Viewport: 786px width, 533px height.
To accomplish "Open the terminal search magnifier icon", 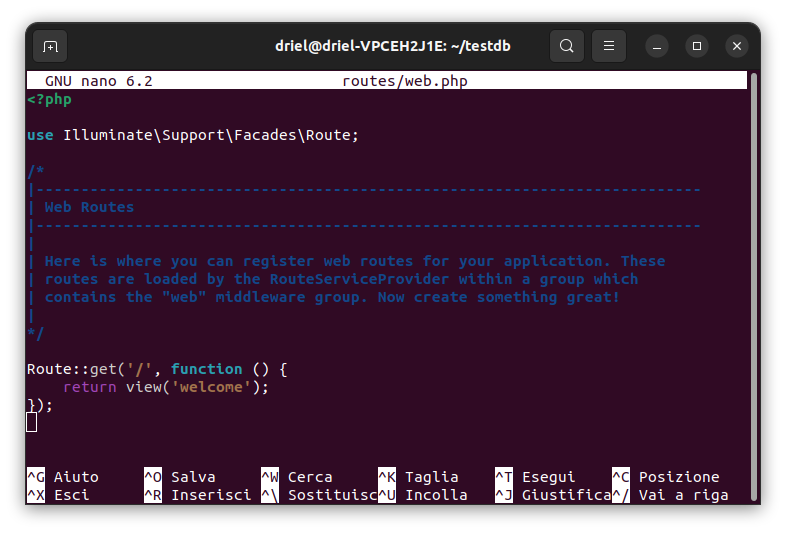I will tap(567, 46).
